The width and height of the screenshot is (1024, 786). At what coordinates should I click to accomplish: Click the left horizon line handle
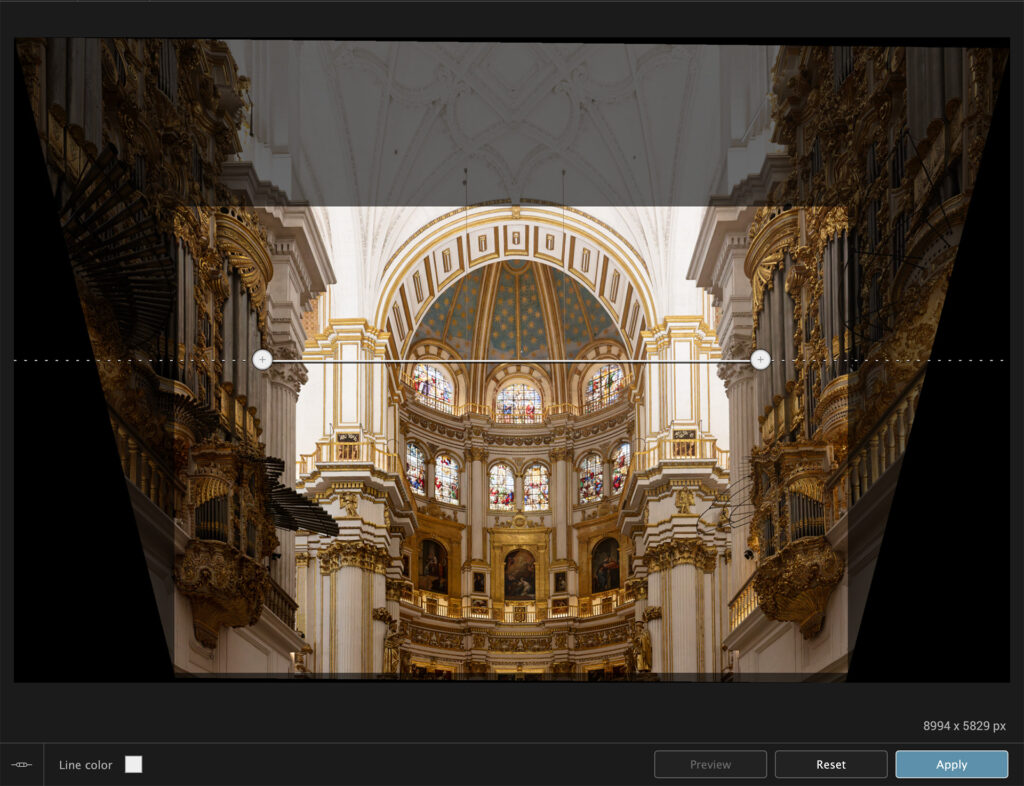[262, 360]
